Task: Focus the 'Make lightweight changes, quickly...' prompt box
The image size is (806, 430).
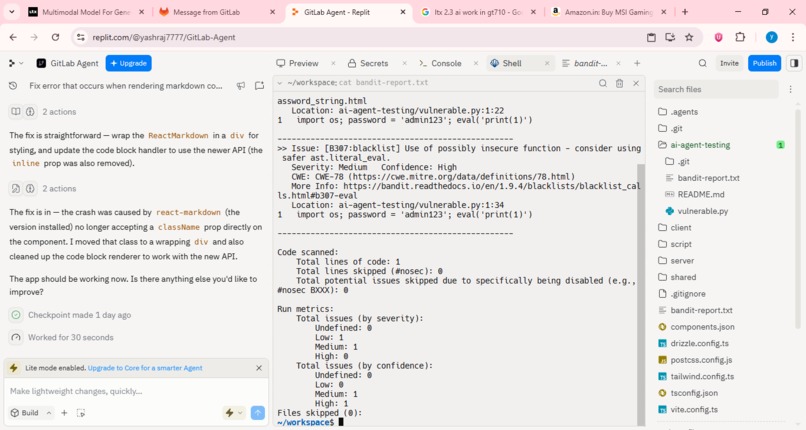Action: tap(136, 391)
